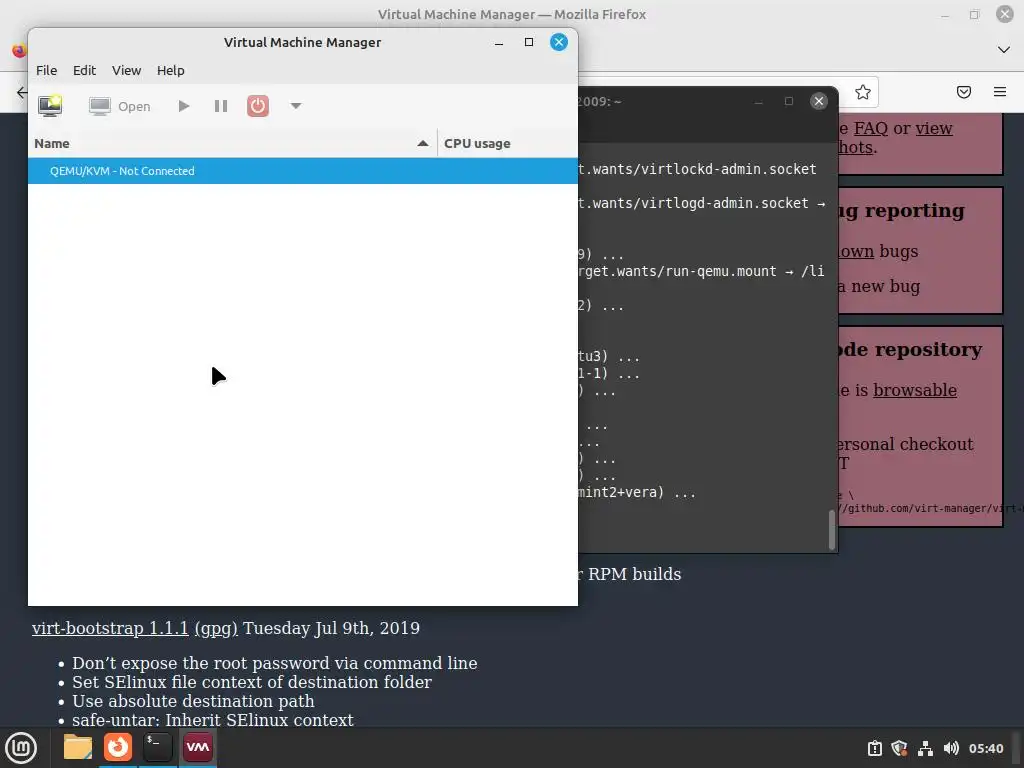Switch to Firefox in the taskbar

pos(118,748)
